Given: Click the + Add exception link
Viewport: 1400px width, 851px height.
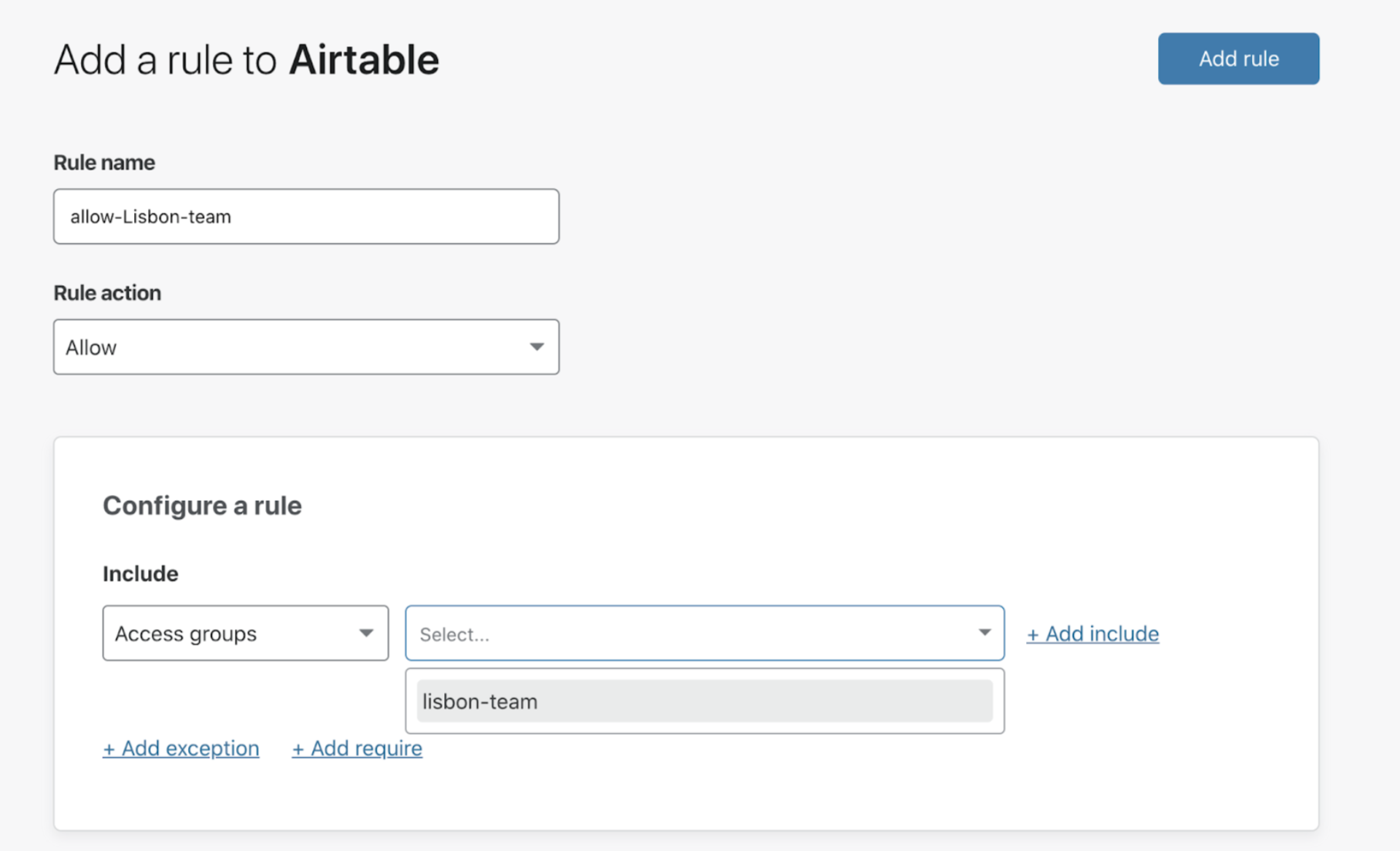Looking at the screenshot, I should (x=180, y=748).
